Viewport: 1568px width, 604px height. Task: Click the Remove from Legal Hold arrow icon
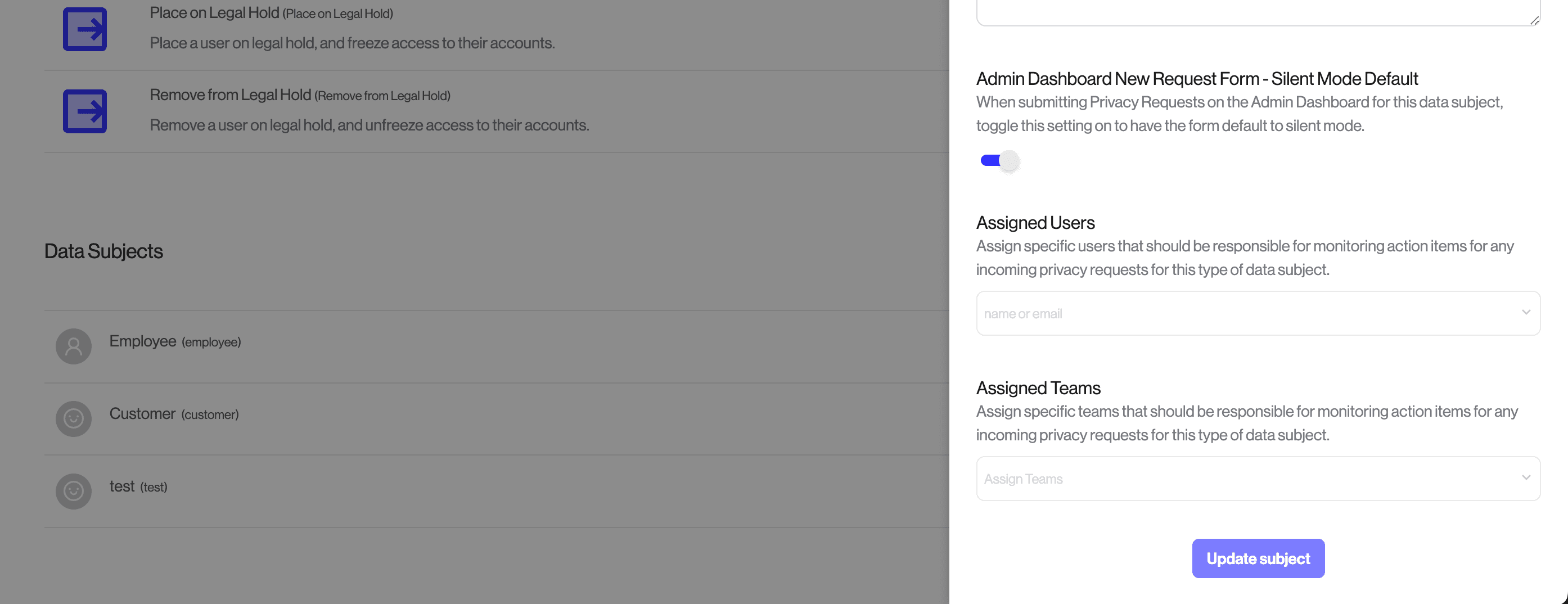[x=84, y=111]
